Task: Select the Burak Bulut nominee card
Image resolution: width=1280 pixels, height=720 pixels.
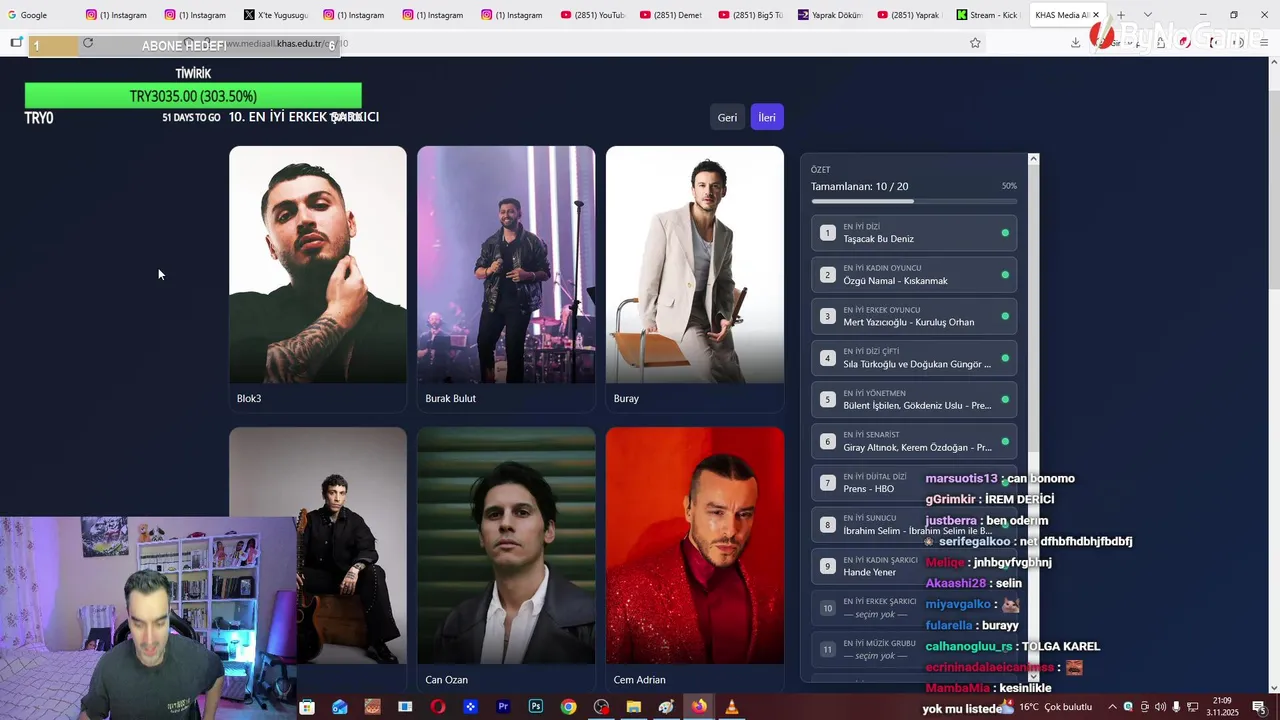Action: (506, 279)
